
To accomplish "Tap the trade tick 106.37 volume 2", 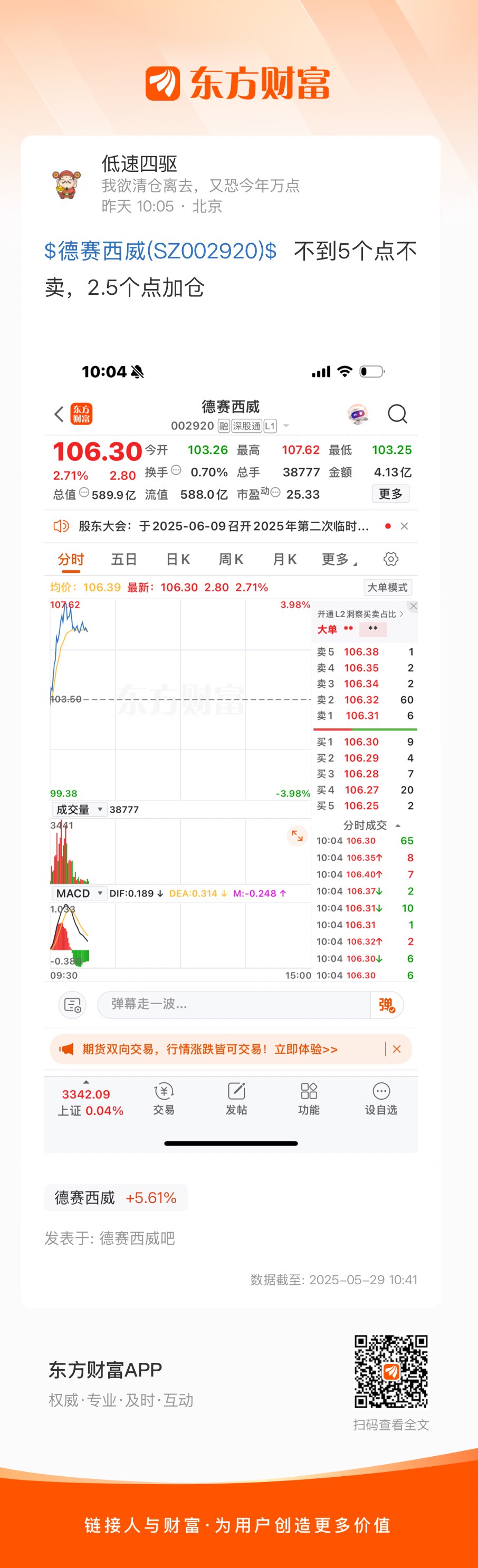I will [365, 891].
